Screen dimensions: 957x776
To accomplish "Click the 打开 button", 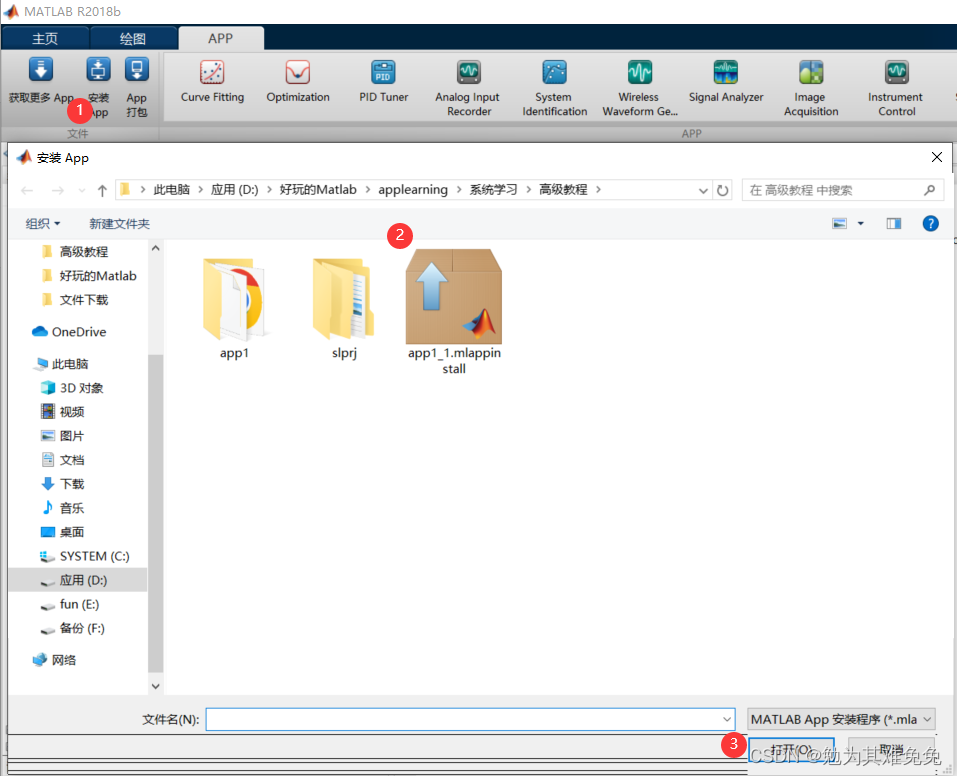I will [791, 750].
